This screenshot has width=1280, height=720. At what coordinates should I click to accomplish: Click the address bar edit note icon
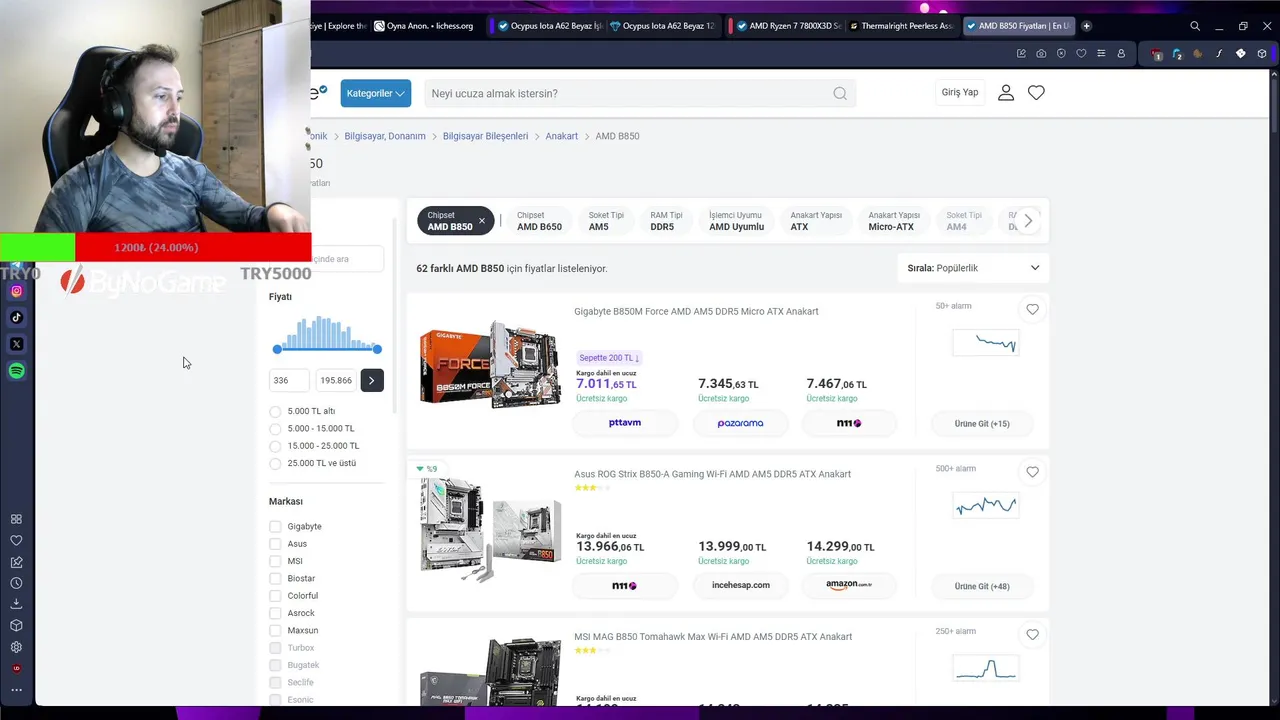point(1021,53)
